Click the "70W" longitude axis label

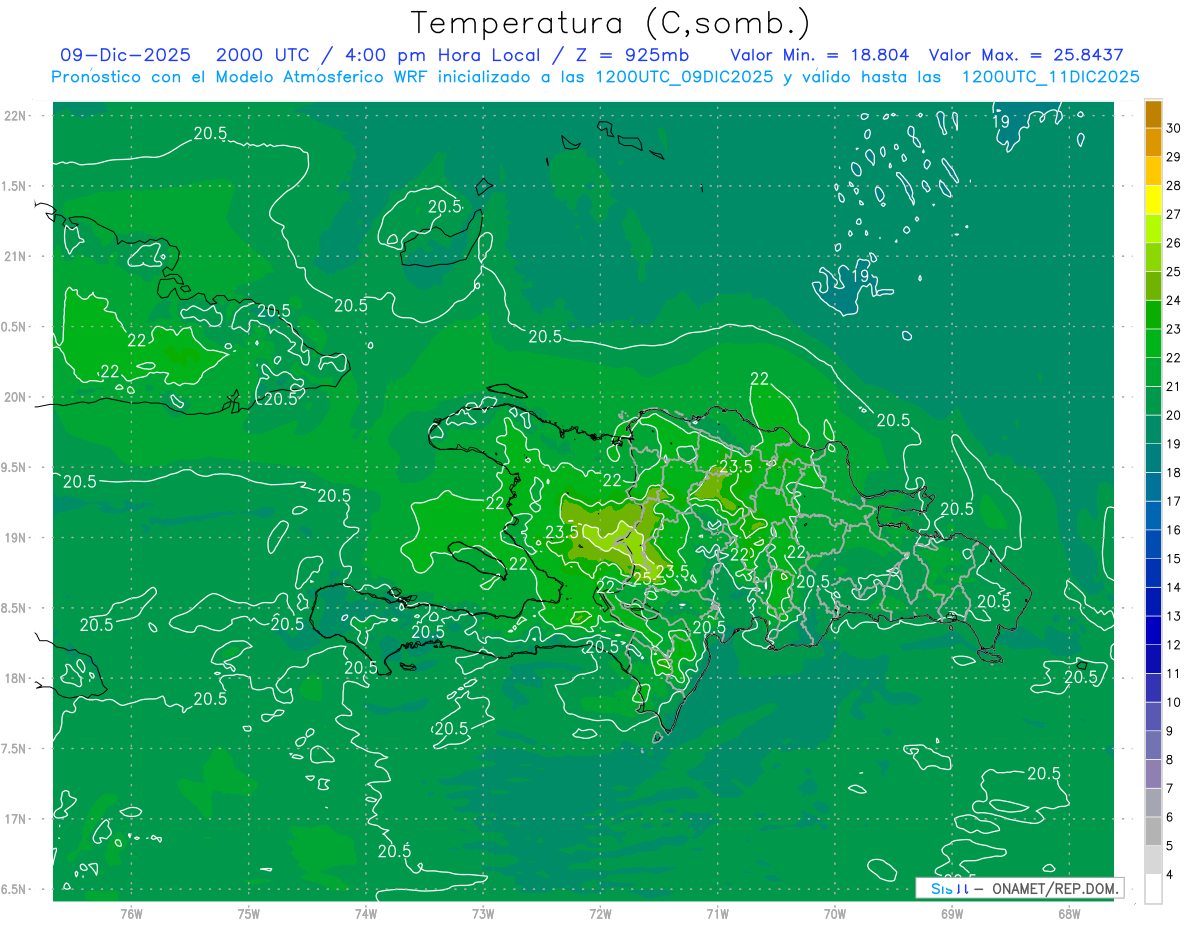835,913
